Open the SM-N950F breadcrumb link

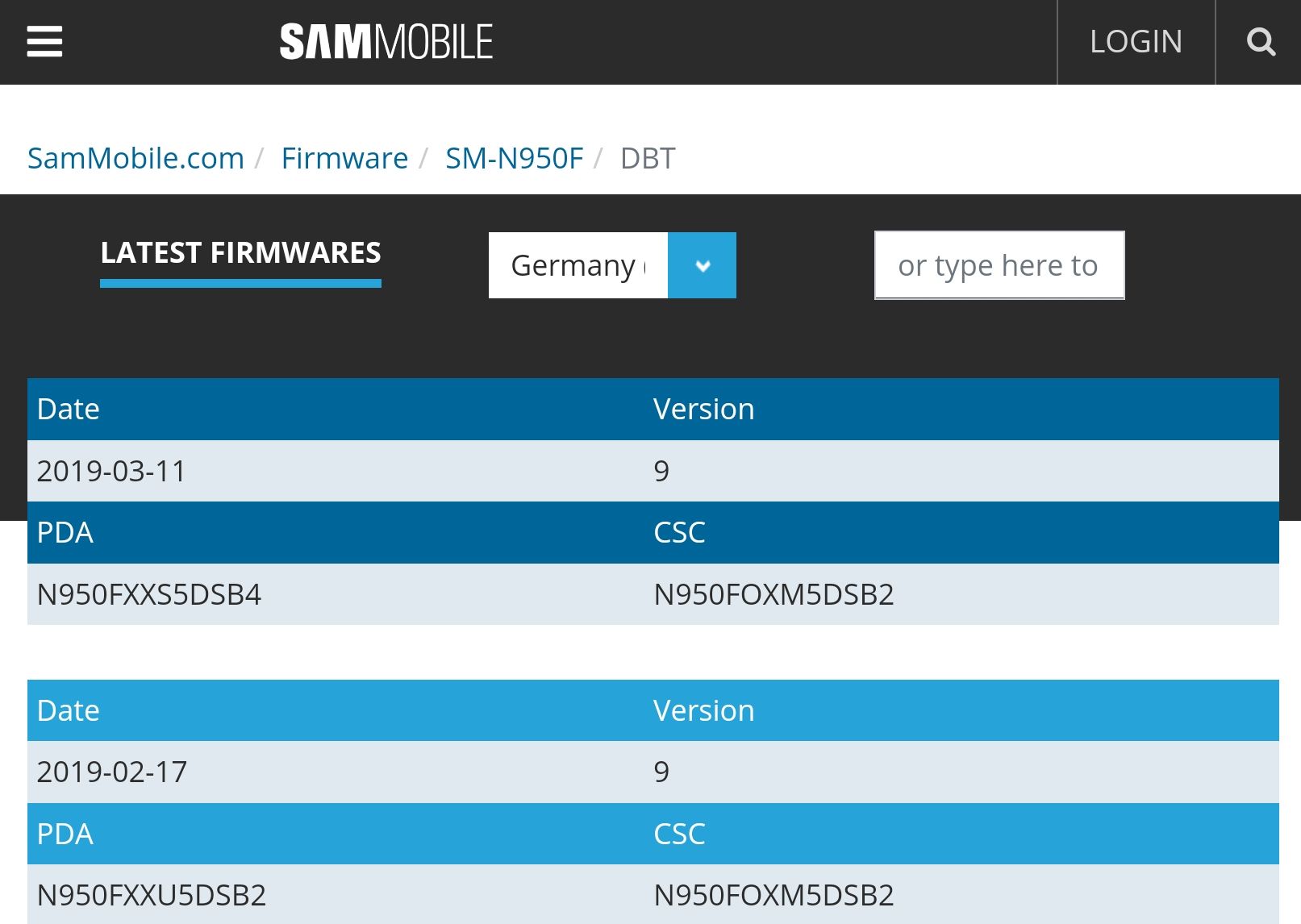514,158
